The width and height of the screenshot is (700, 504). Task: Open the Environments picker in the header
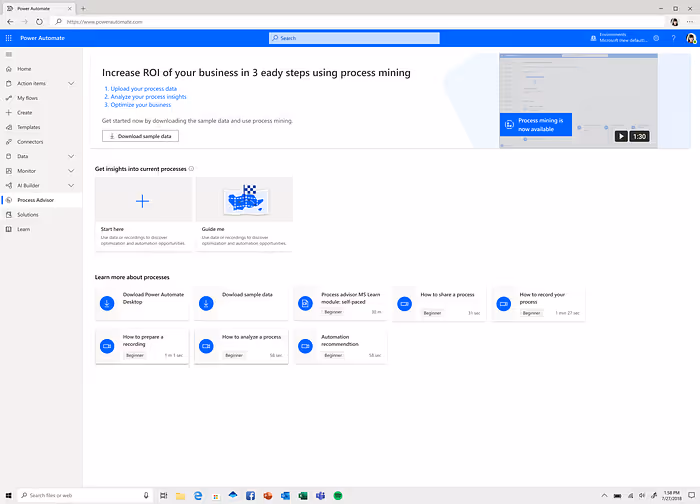tap(619, 38)
